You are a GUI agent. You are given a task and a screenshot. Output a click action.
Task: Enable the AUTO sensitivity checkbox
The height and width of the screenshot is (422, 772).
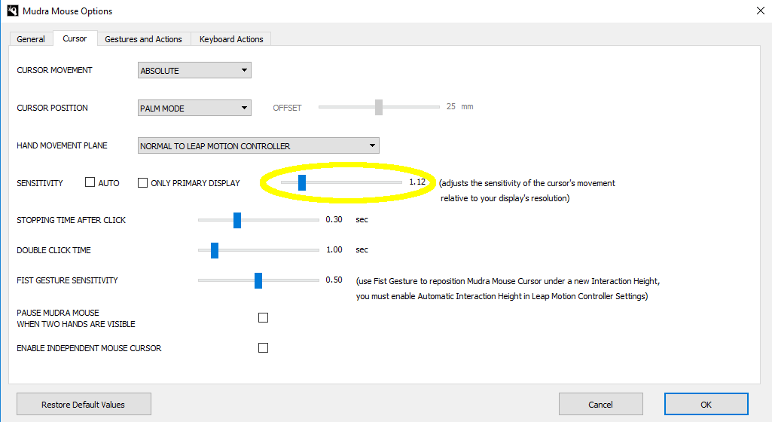(90, 182)
